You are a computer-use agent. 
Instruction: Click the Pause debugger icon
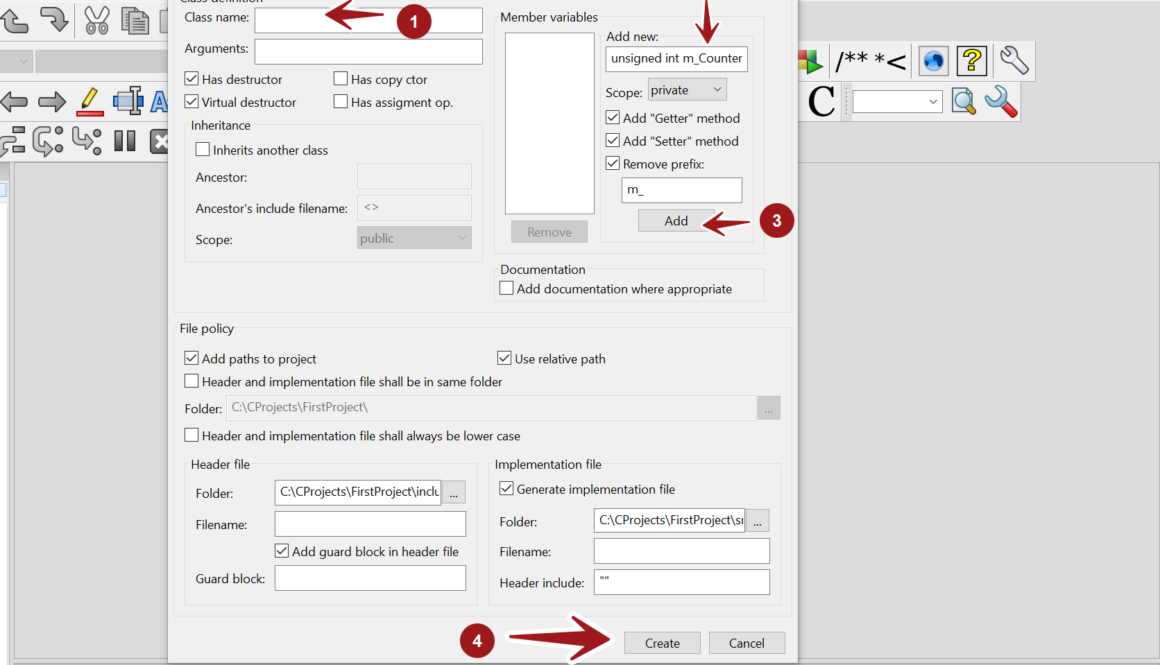point(125,141)
